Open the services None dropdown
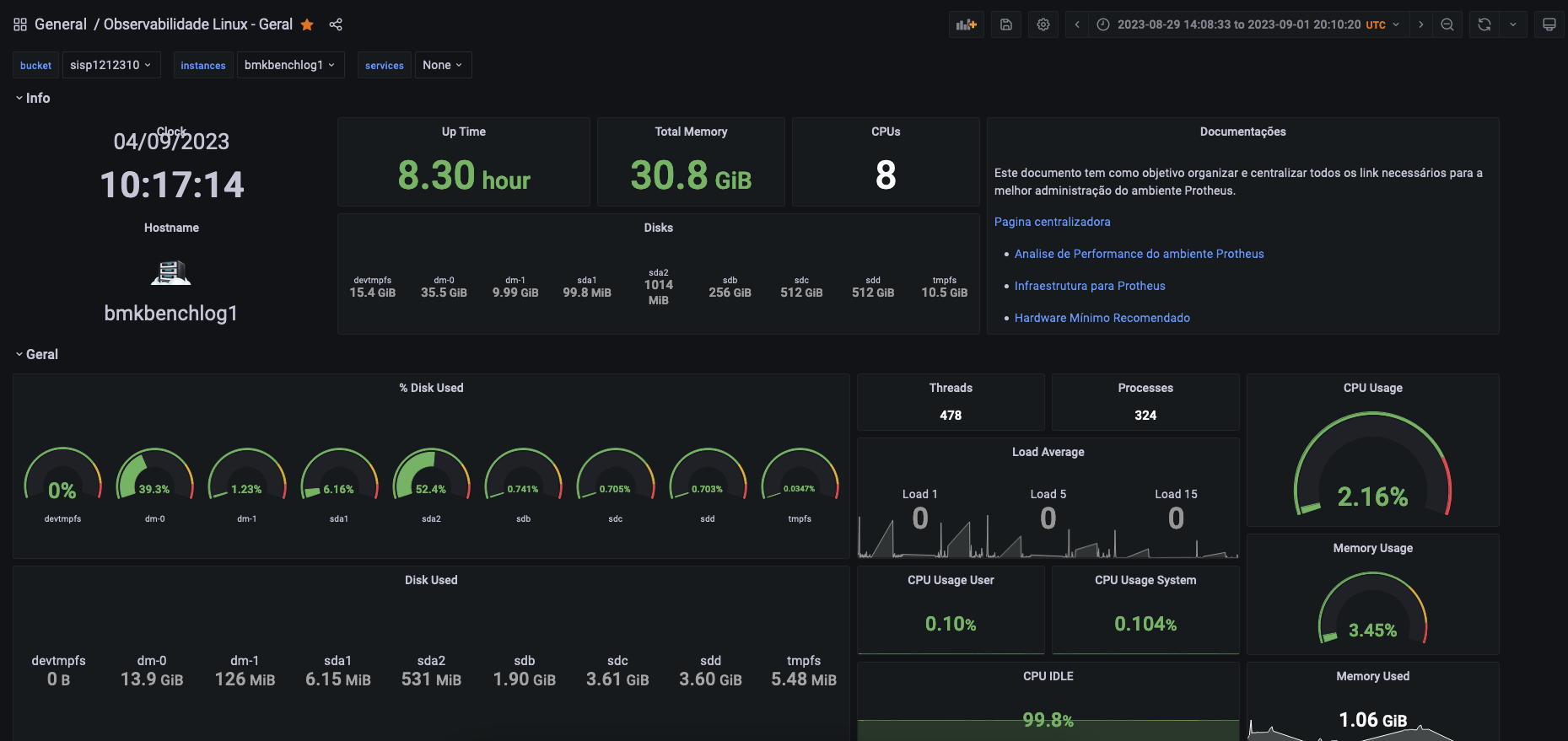The image size is (1568, 741). coord(443,65)
